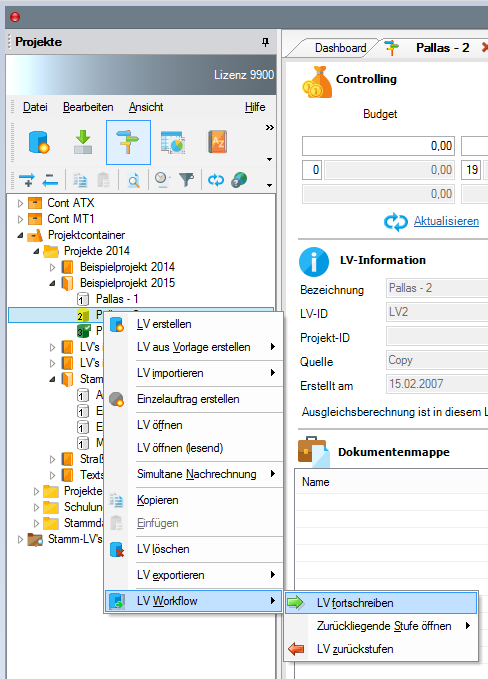The width and height of the screenshot is (488, 679).
Task: Open the Datei menu
Action: point(35,107)
